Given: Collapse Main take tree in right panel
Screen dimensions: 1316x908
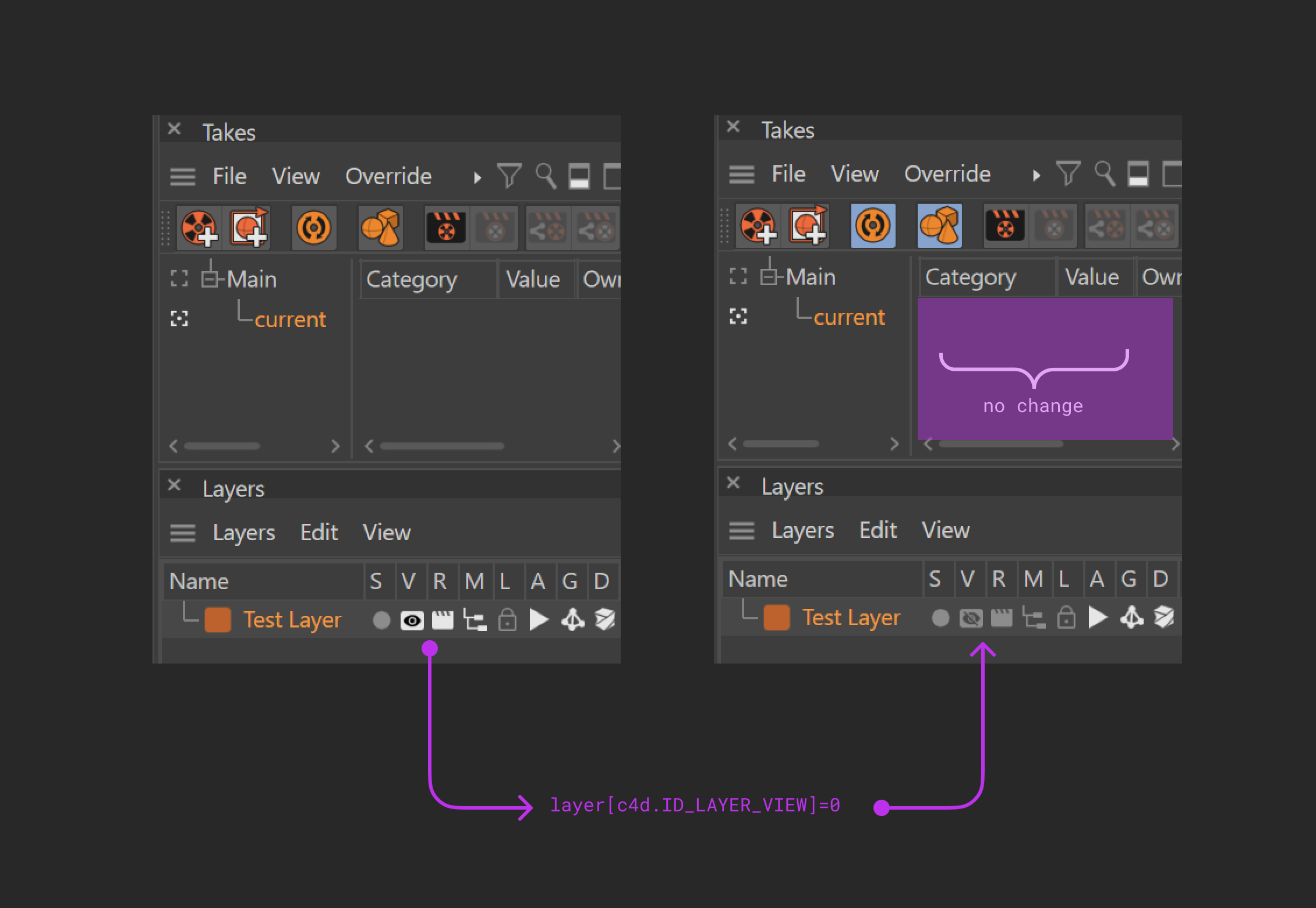Looking at the screenshot, I should pos(769,277).
